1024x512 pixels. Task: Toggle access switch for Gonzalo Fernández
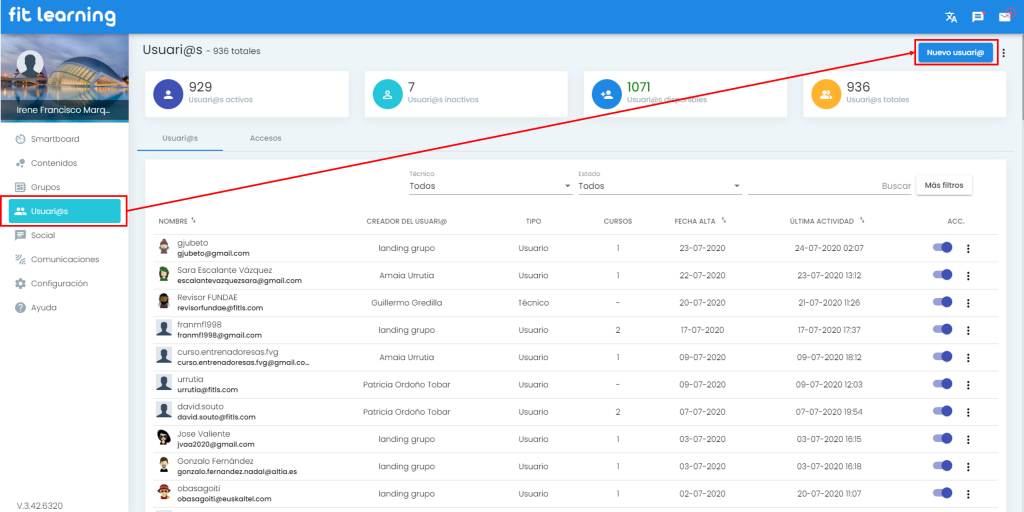[942, 466]
